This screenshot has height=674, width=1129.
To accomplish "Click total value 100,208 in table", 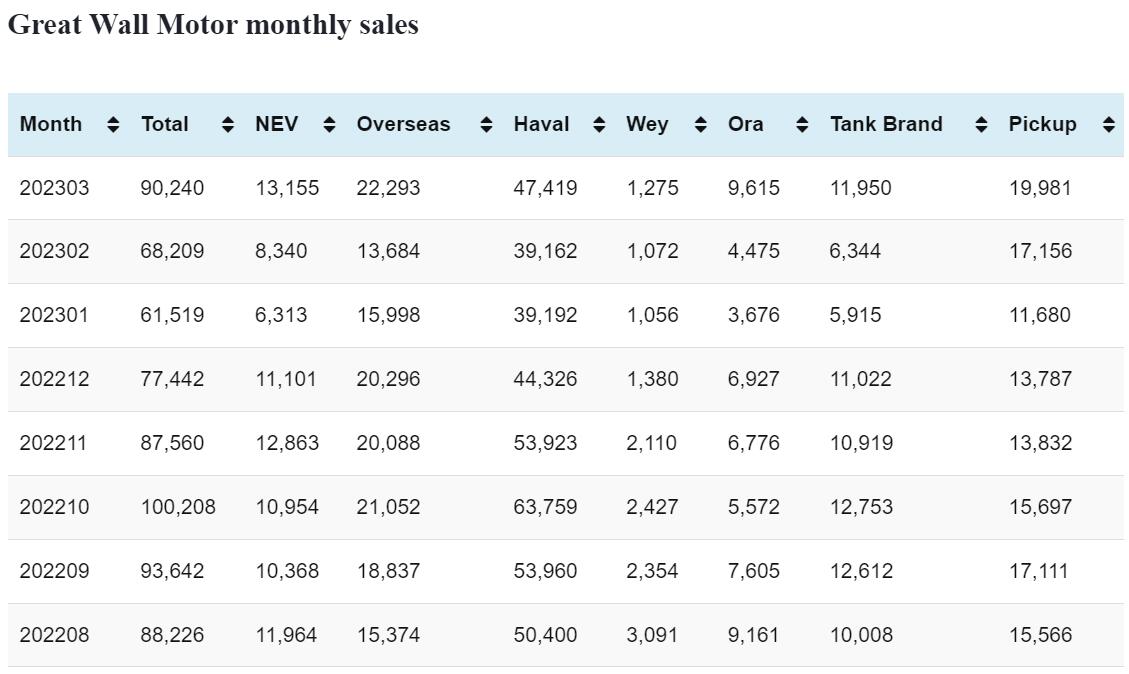I will tap(177, 507).
